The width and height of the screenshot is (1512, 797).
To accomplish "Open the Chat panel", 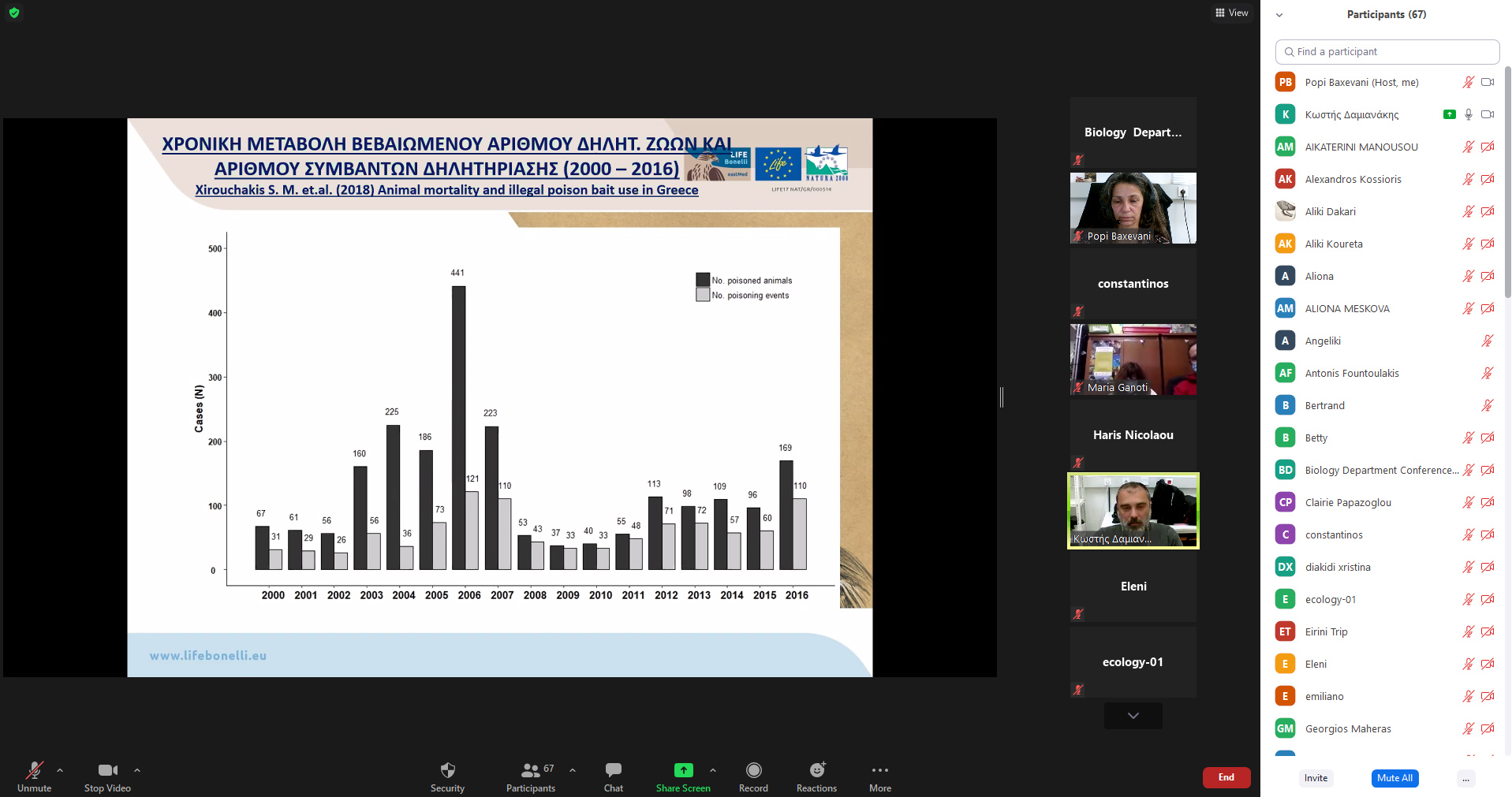I will pyautogui.click(x=613, y=776).
